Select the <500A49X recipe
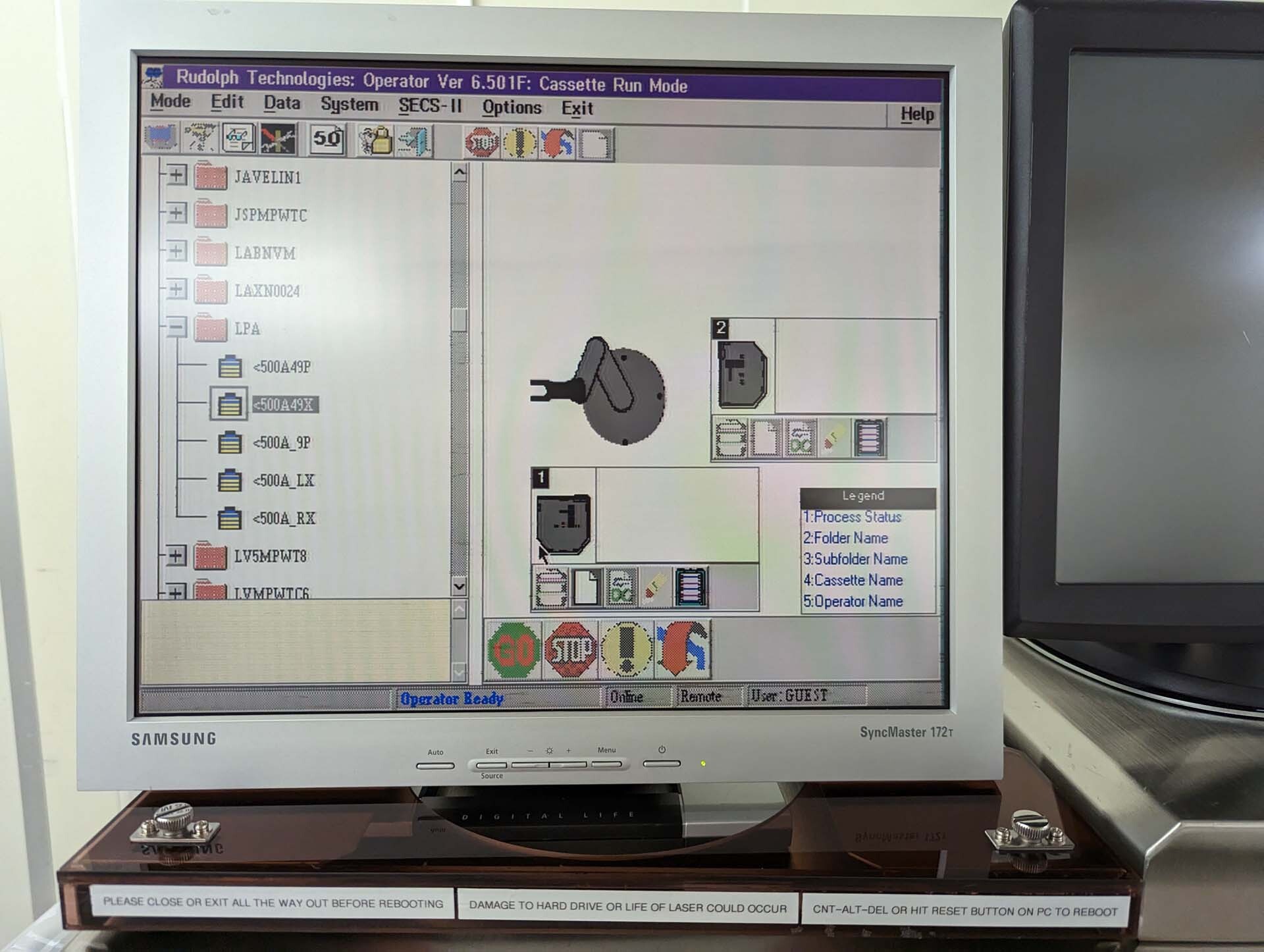Viewport: 1264px width, 952px height. [x=284, y=404]
